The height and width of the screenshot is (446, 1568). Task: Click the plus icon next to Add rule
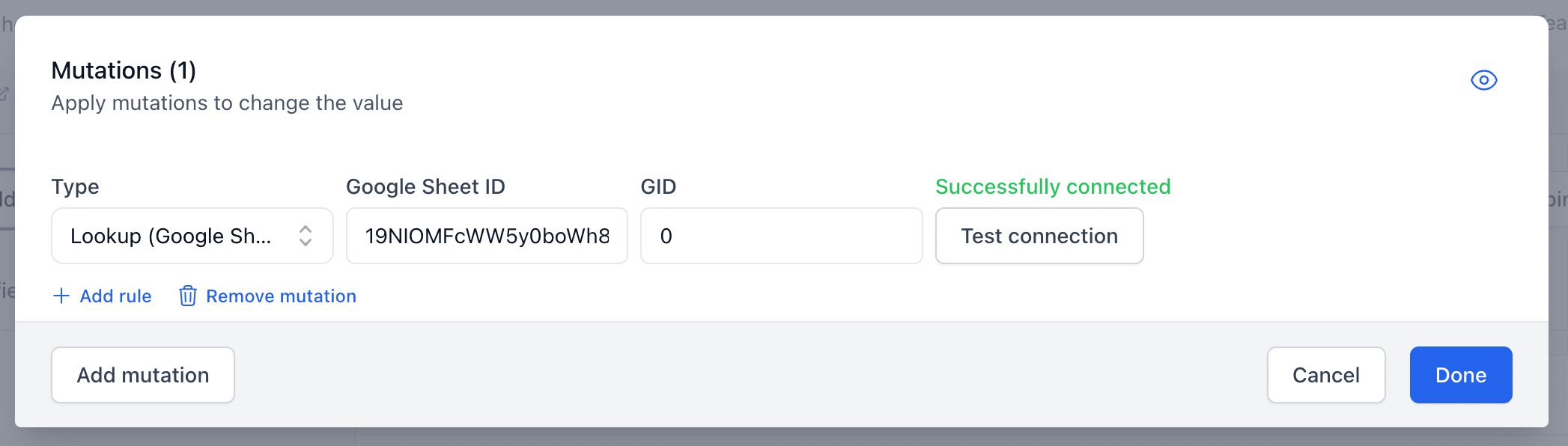coord(61,296)
